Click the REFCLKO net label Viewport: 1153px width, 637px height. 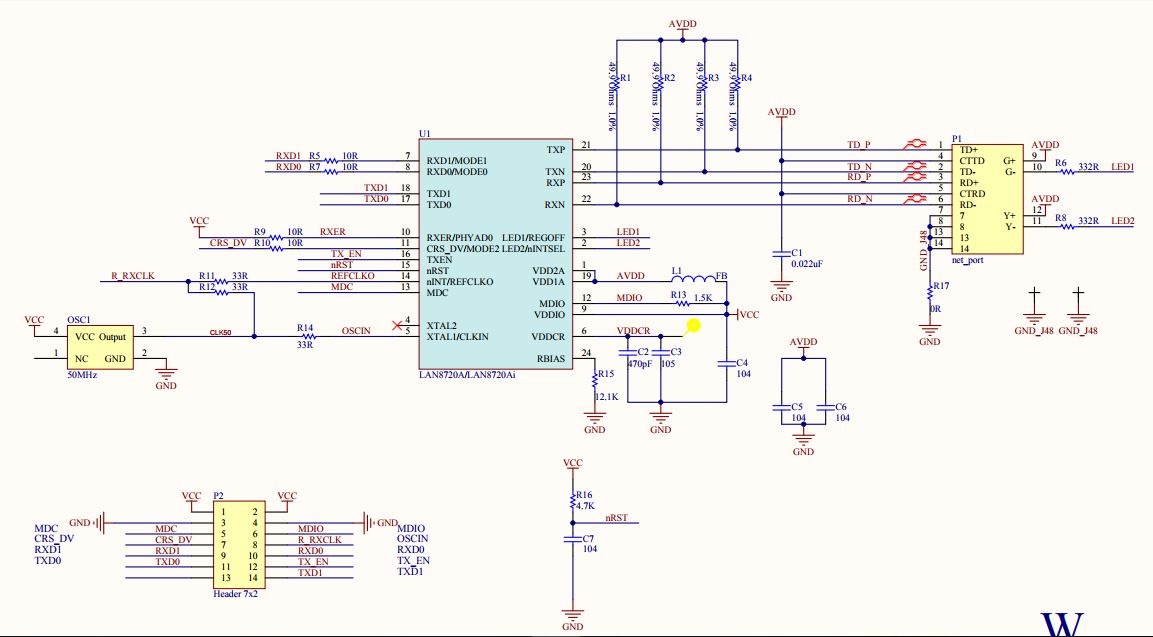(x=352, y=276)
